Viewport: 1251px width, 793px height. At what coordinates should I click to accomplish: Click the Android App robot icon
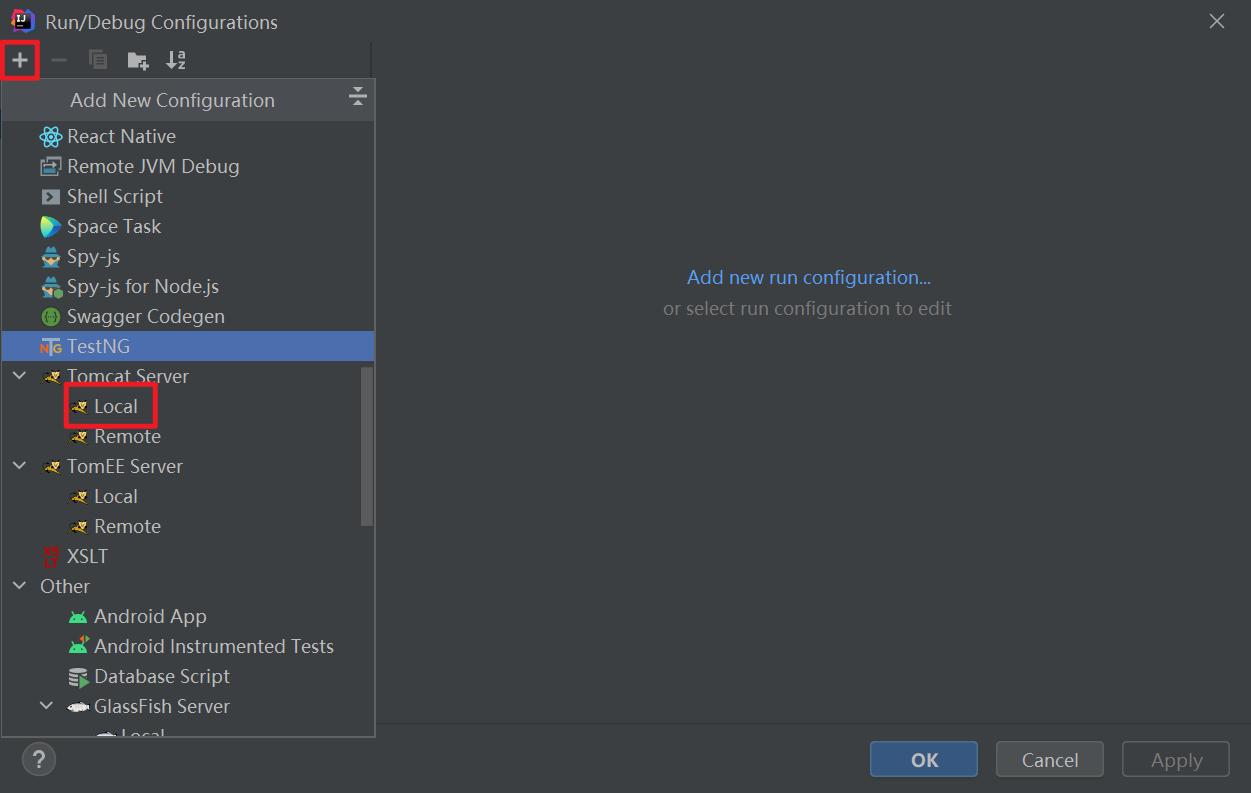[78, 617]
